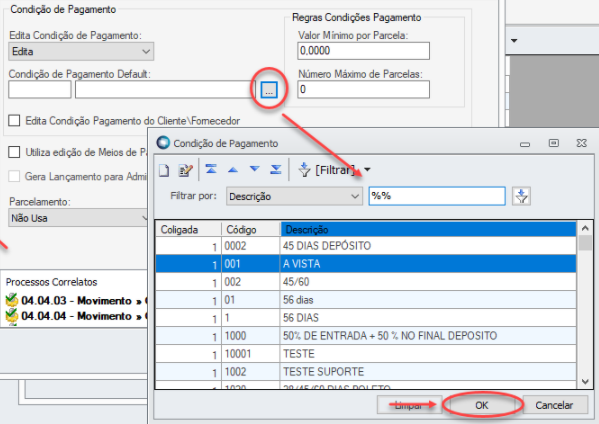Click the edit record icon in dialog toolbar

[x=186, y=170]
